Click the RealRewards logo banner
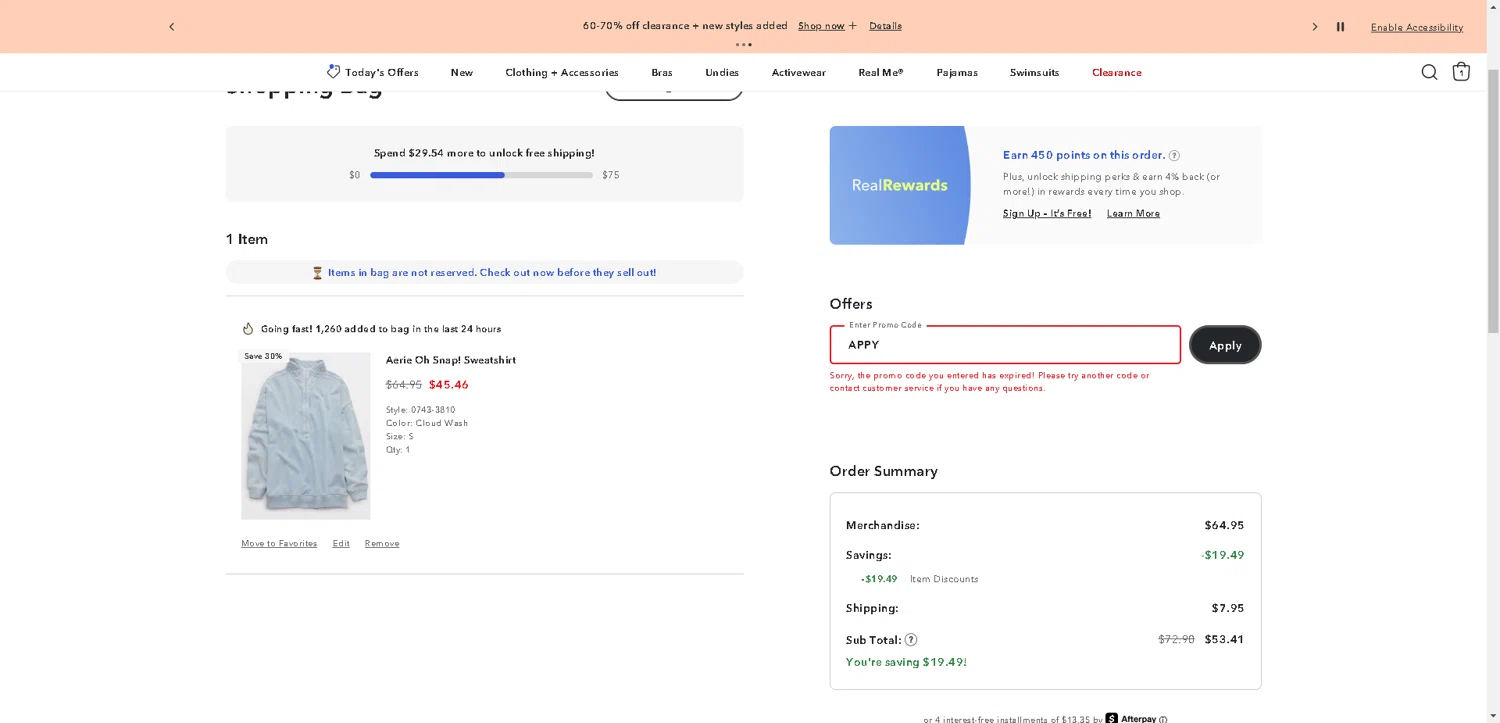Viewport: 1500px width, 723px height. [x=900, y=185]
